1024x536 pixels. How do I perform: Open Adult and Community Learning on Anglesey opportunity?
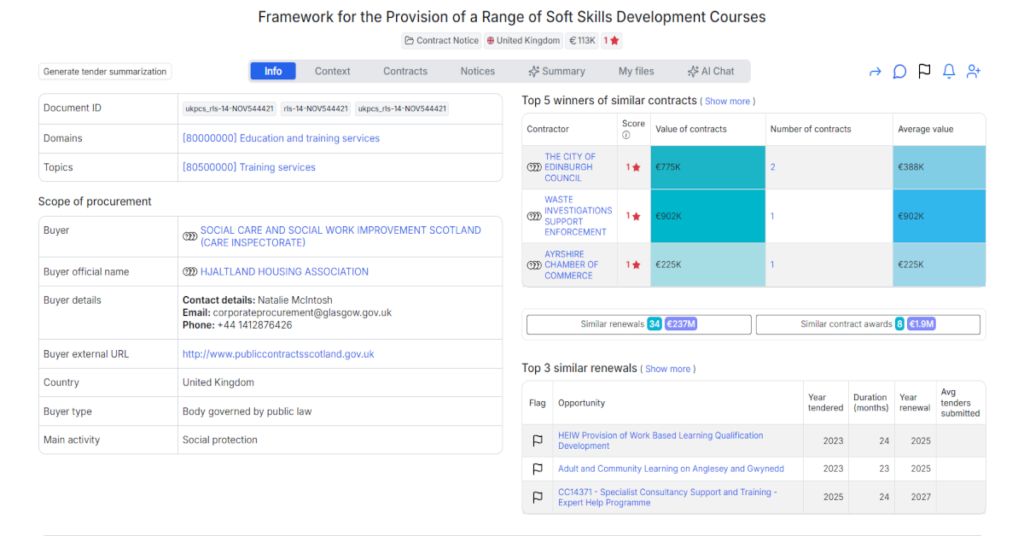click(x=671, y=469)
